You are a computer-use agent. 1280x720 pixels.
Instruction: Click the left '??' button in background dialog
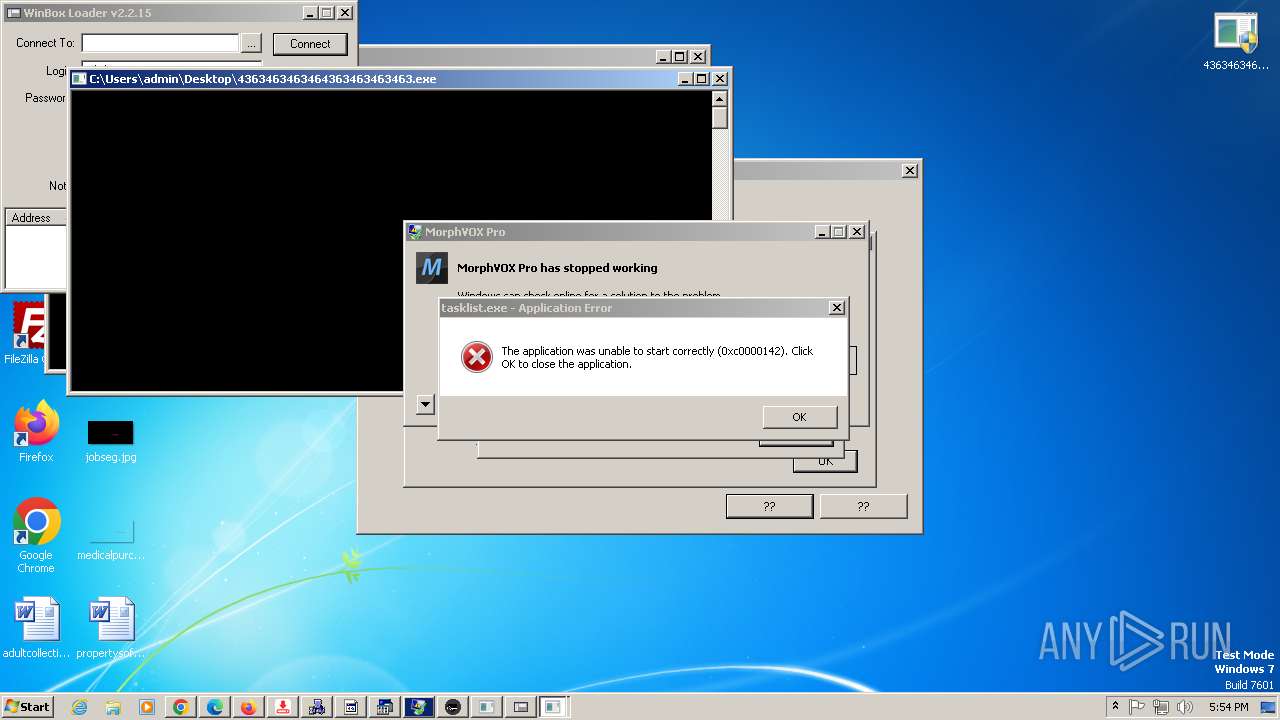coord(769,507)
